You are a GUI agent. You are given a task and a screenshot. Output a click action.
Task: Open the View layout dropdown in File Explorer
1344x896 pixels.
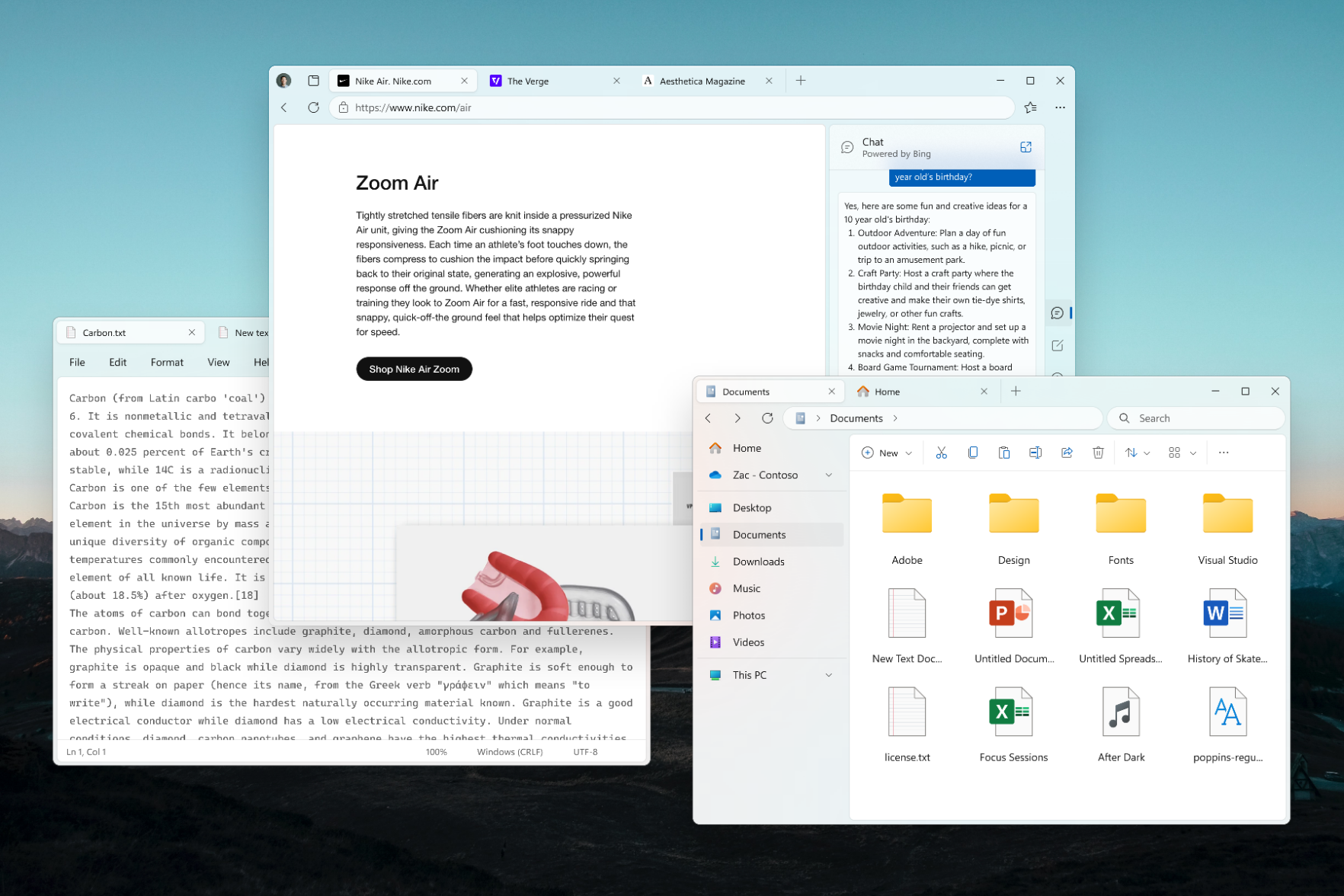coord(1182,453)
